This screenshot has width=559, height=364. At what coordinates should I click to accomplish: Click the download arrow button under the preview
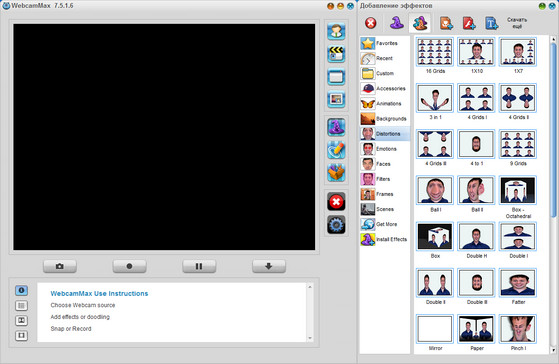coord(269,266)
